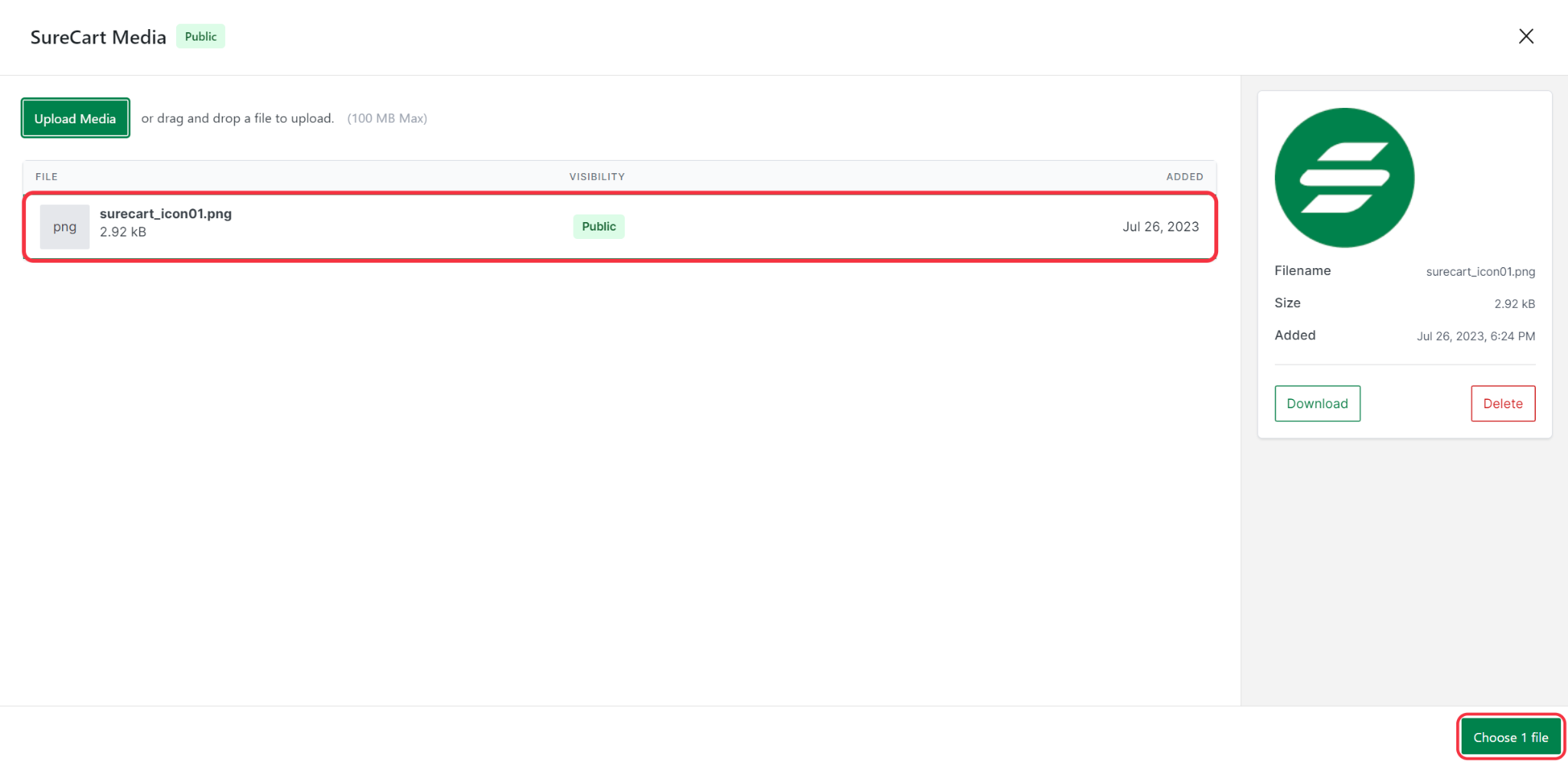The image size is (1568, 772).
Task: Delete the selected media file
Action: click(1503, 404)
